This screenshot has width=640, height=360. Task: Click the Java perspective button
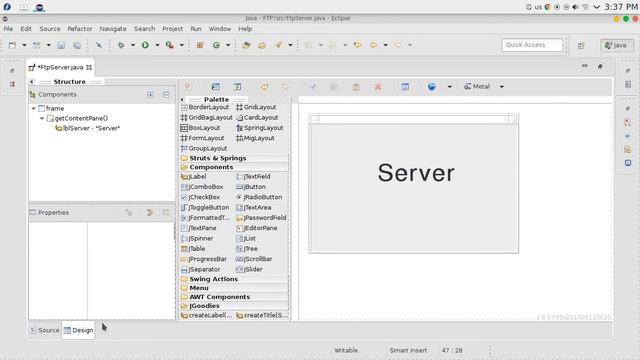coord(617,45)
